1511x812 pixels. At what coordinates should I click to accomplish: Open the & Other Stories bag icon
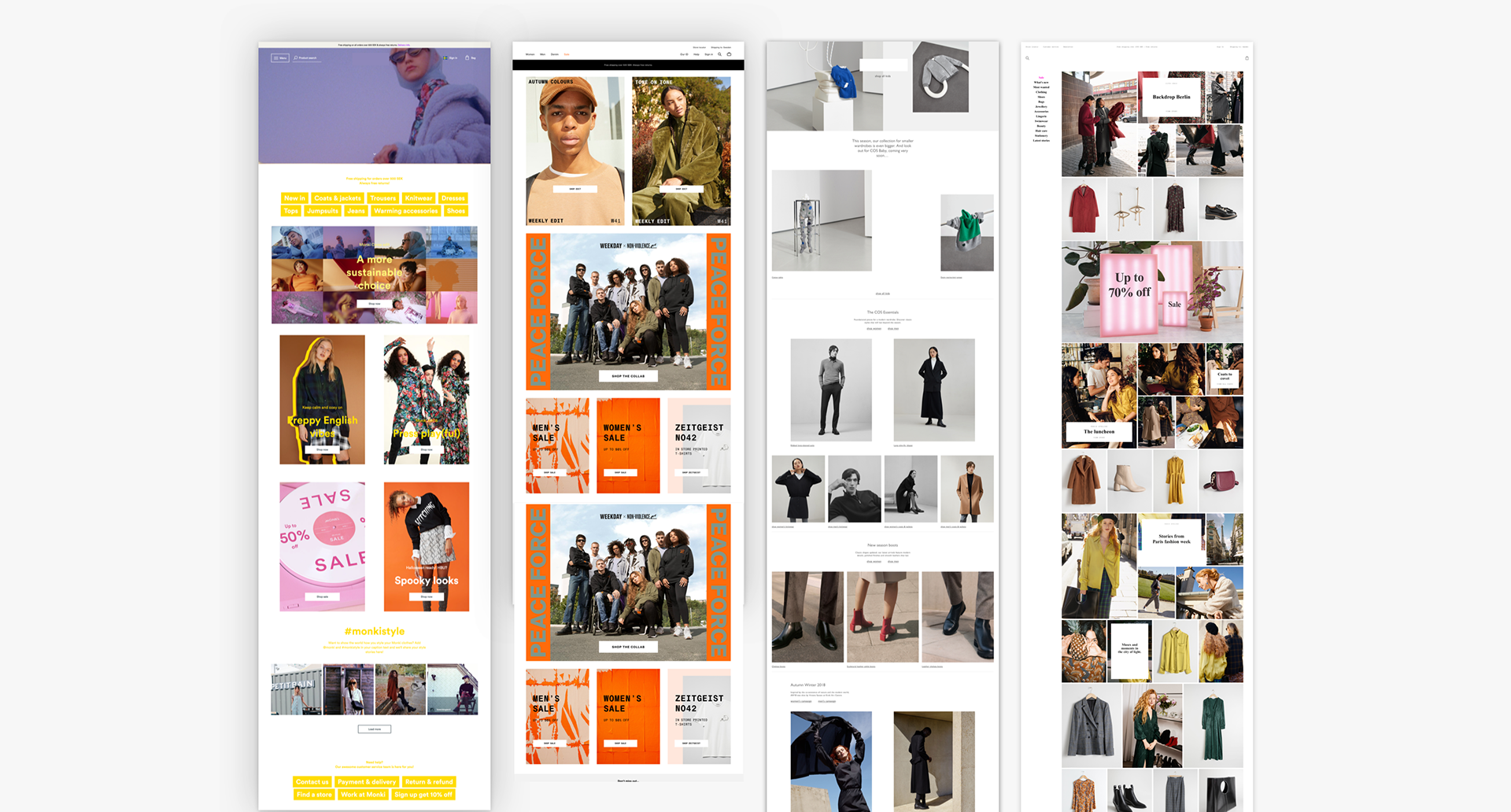tap(1247, 58)
